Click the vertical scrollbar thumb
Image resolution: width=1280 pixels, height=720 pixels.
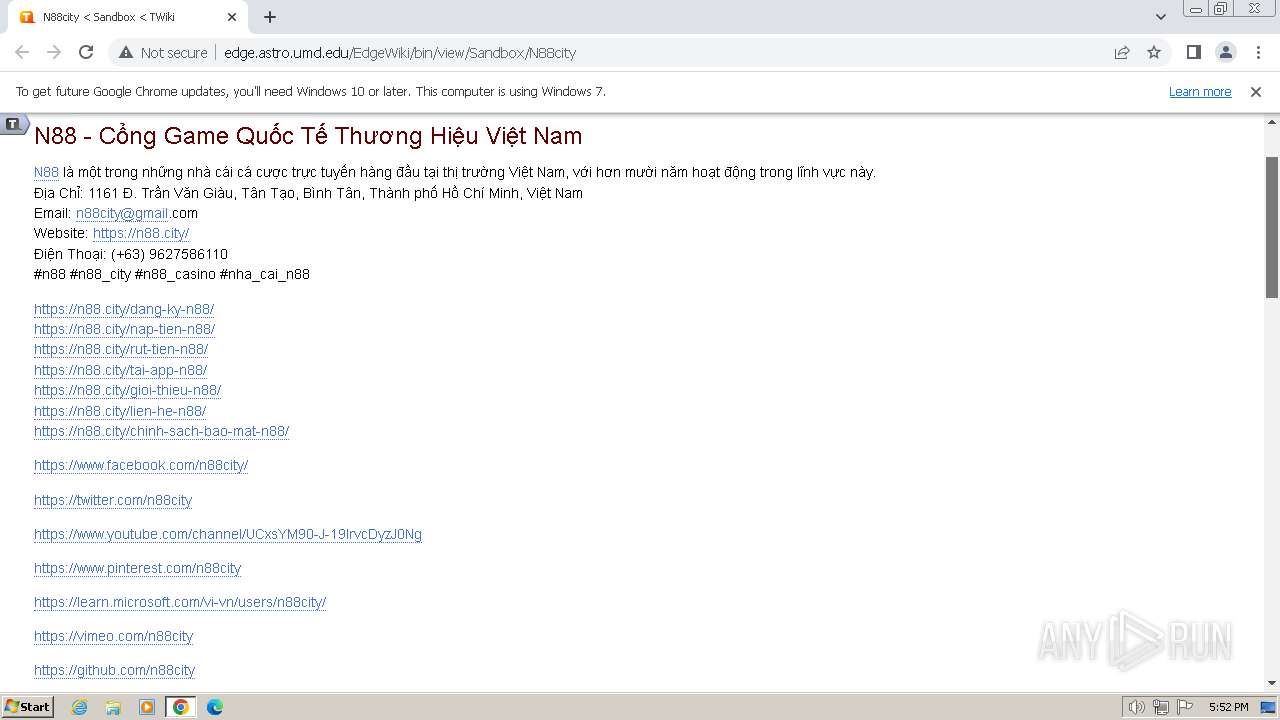[1272, 227]
